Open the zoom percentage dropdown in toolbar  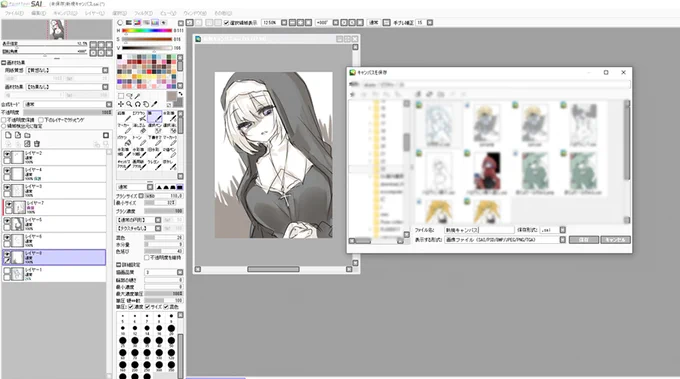point(284,23)
